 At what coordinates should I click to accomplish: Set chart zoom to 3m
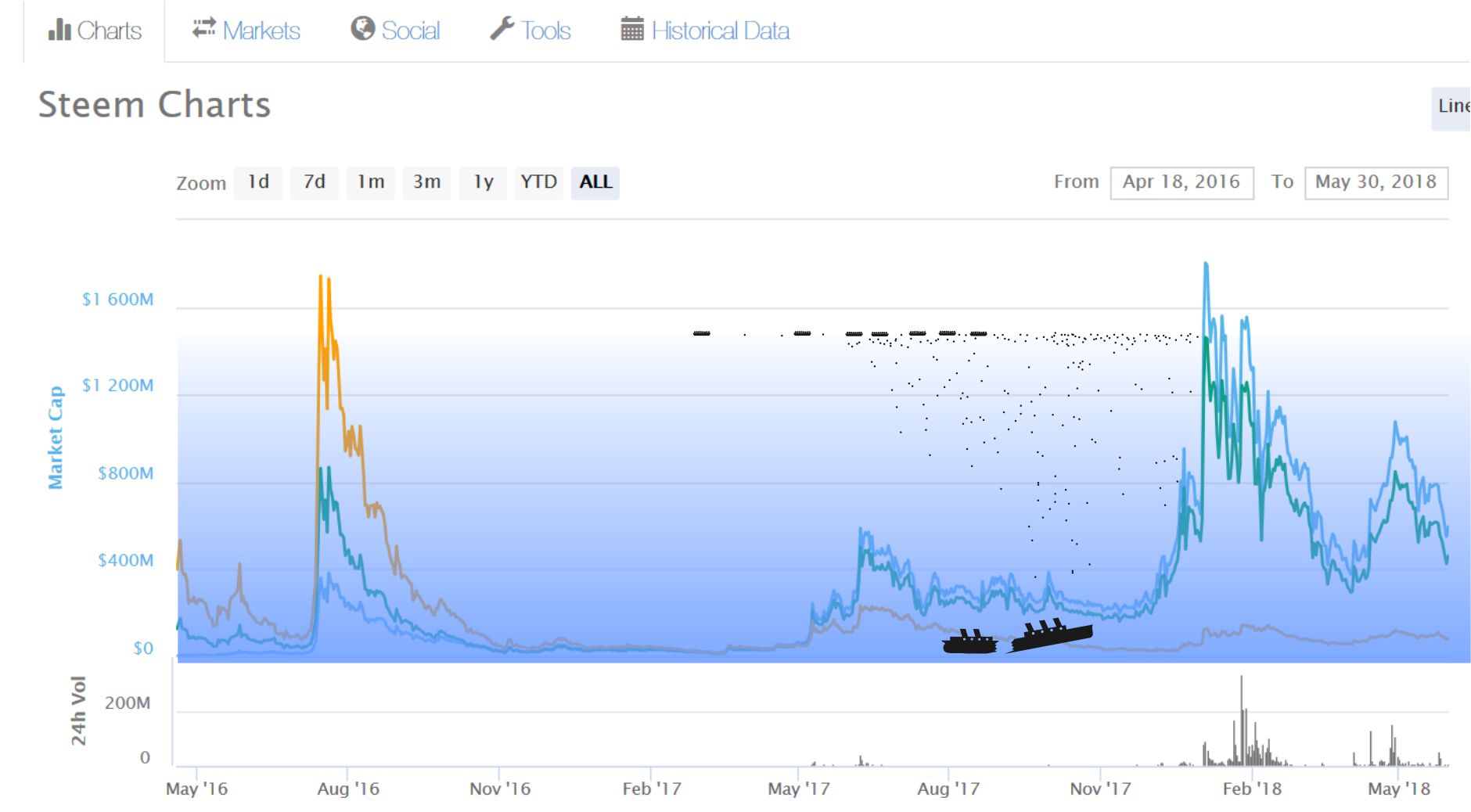pos(427,182)
